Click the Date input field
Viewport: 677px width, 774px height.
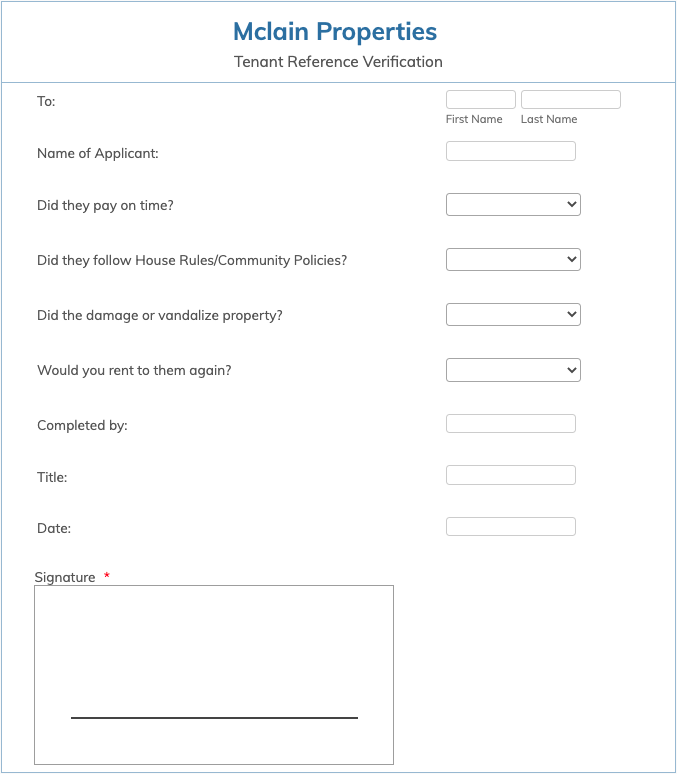(511, 527)
